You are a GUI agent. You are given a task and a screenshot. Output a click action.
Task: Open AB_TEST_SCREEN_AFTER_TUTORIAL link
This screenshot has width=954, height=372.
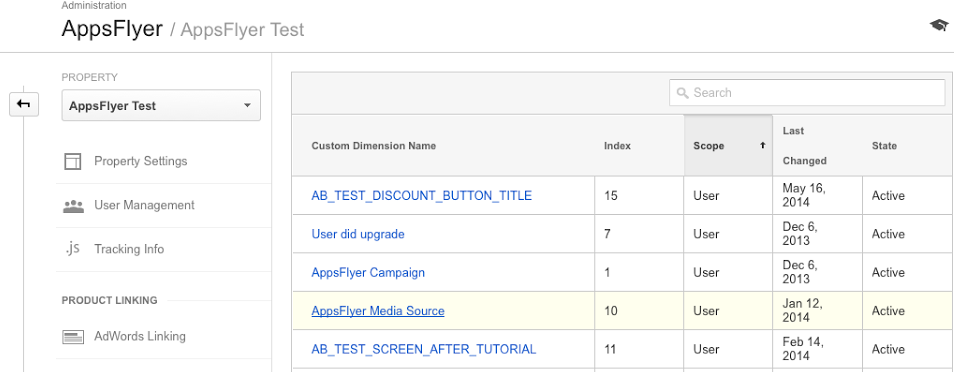click(423, 349)
